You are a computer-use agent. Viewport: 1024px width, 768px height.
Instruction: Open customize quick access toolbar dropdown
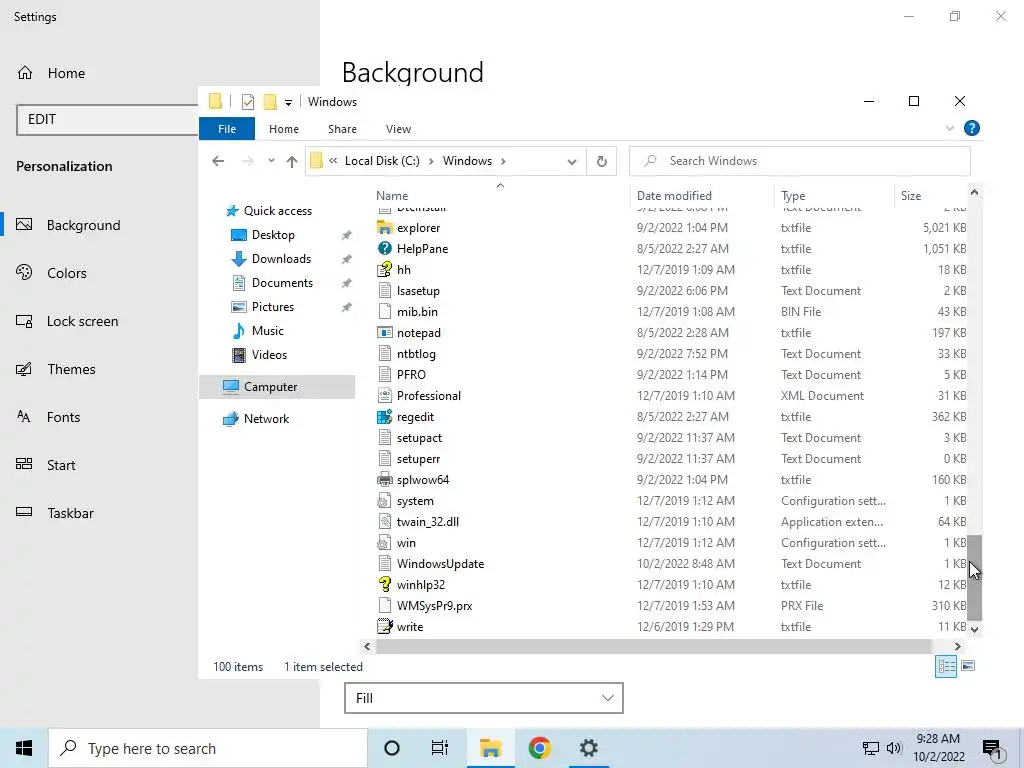tap(288, 103)
